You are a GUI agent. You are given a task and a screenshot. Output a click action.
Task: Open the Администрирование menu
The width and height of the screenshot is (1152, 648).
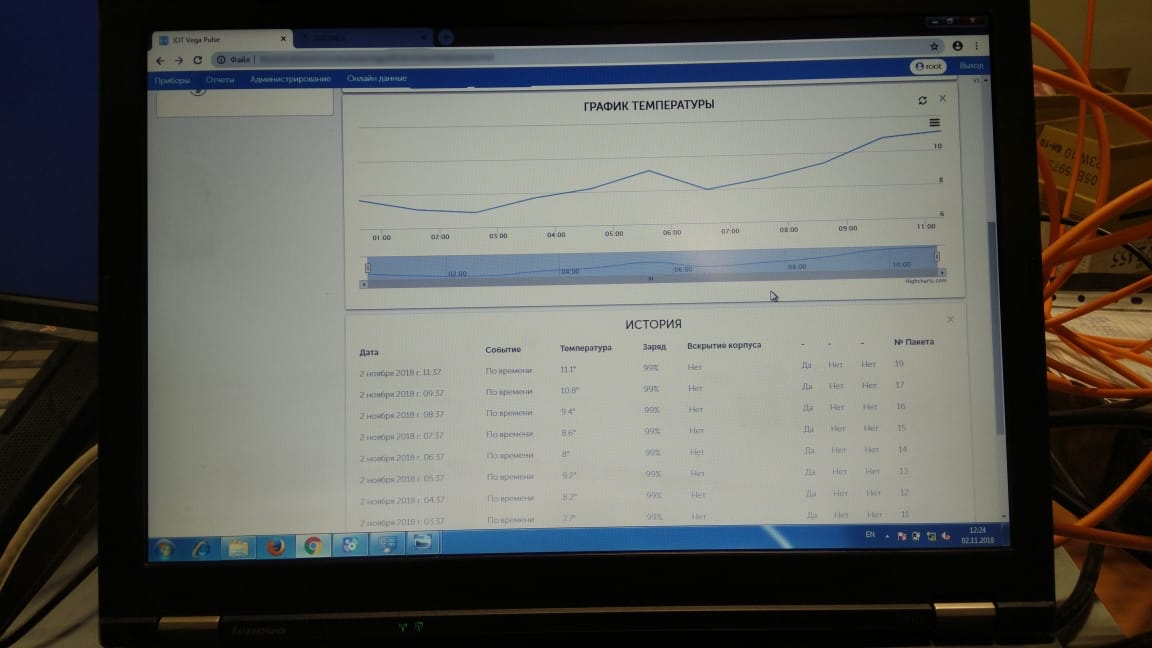(290, 79)
